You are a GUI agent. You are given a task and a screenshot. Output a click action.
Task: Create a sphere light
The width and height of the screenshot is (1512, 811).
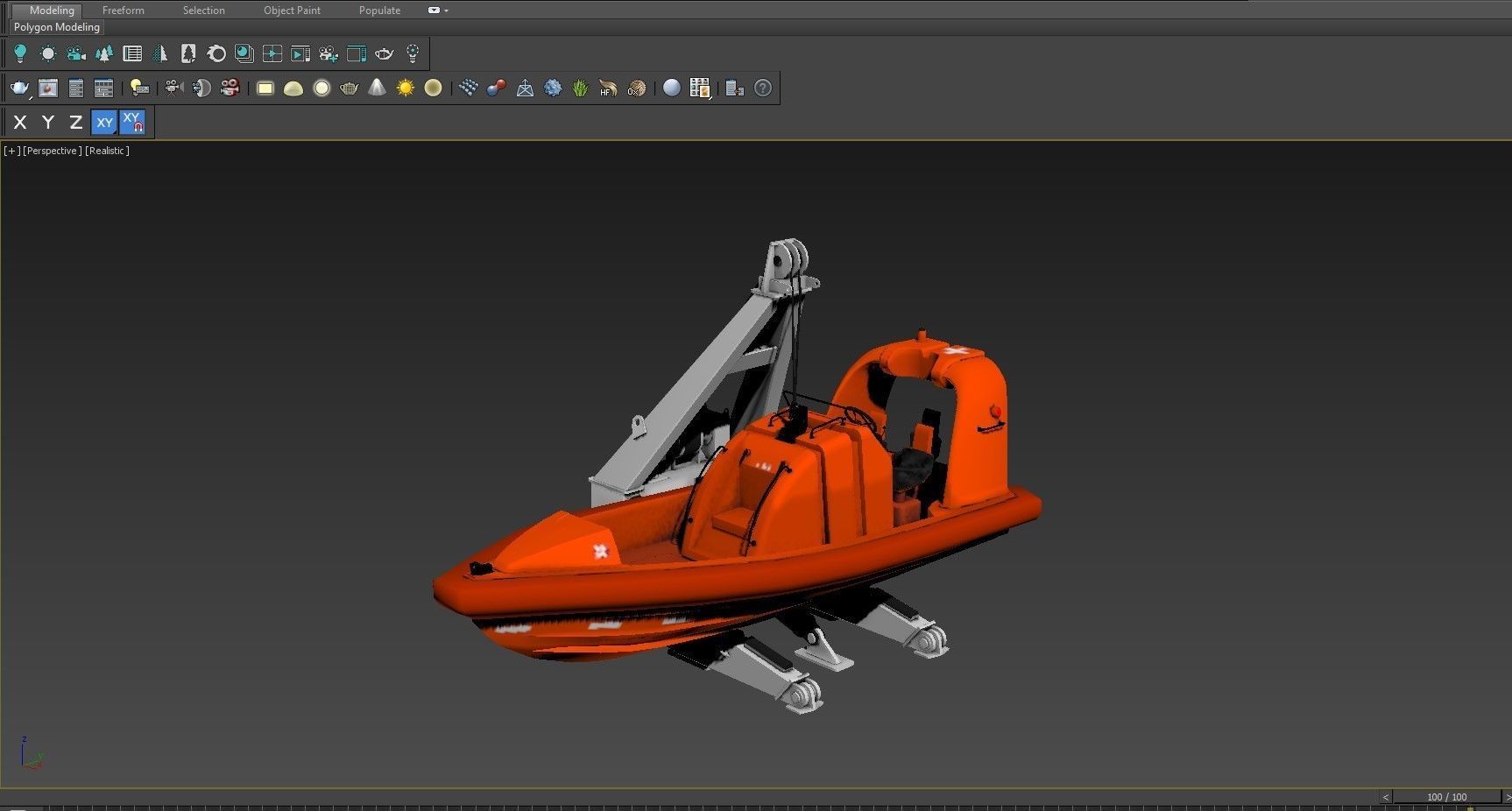tap(321, 88)
